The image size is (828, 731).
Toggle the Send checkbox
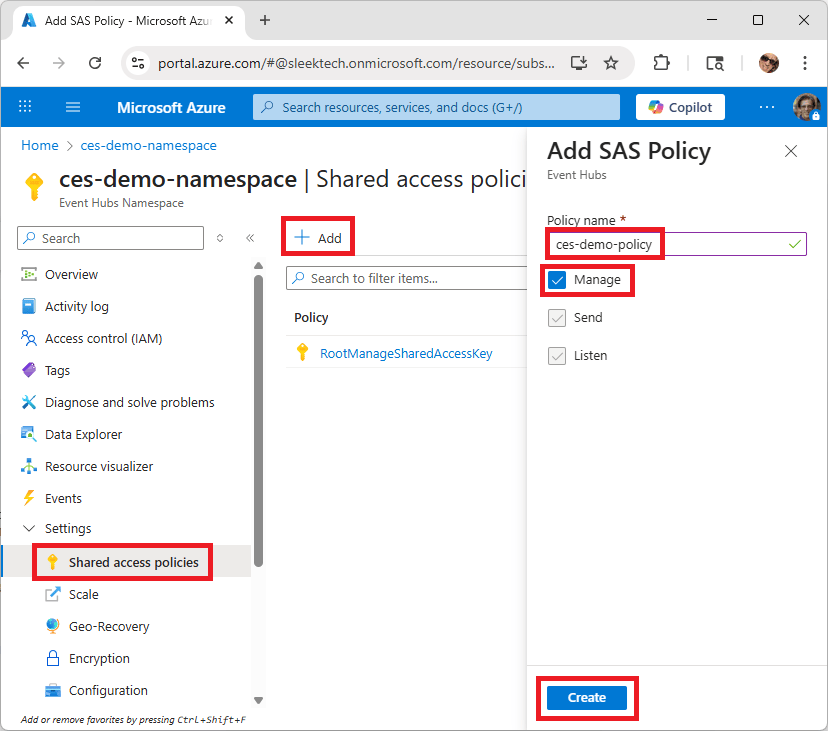point(557,318)
